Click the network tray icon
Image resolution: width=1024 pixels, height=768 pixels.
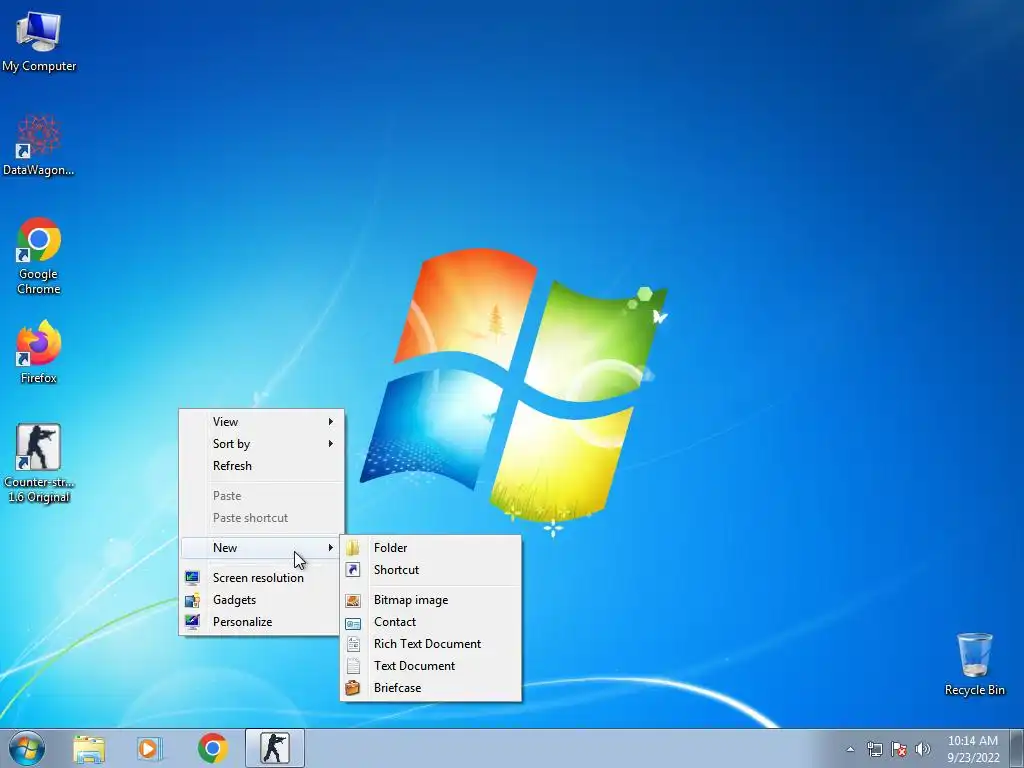tap(874, 749)
